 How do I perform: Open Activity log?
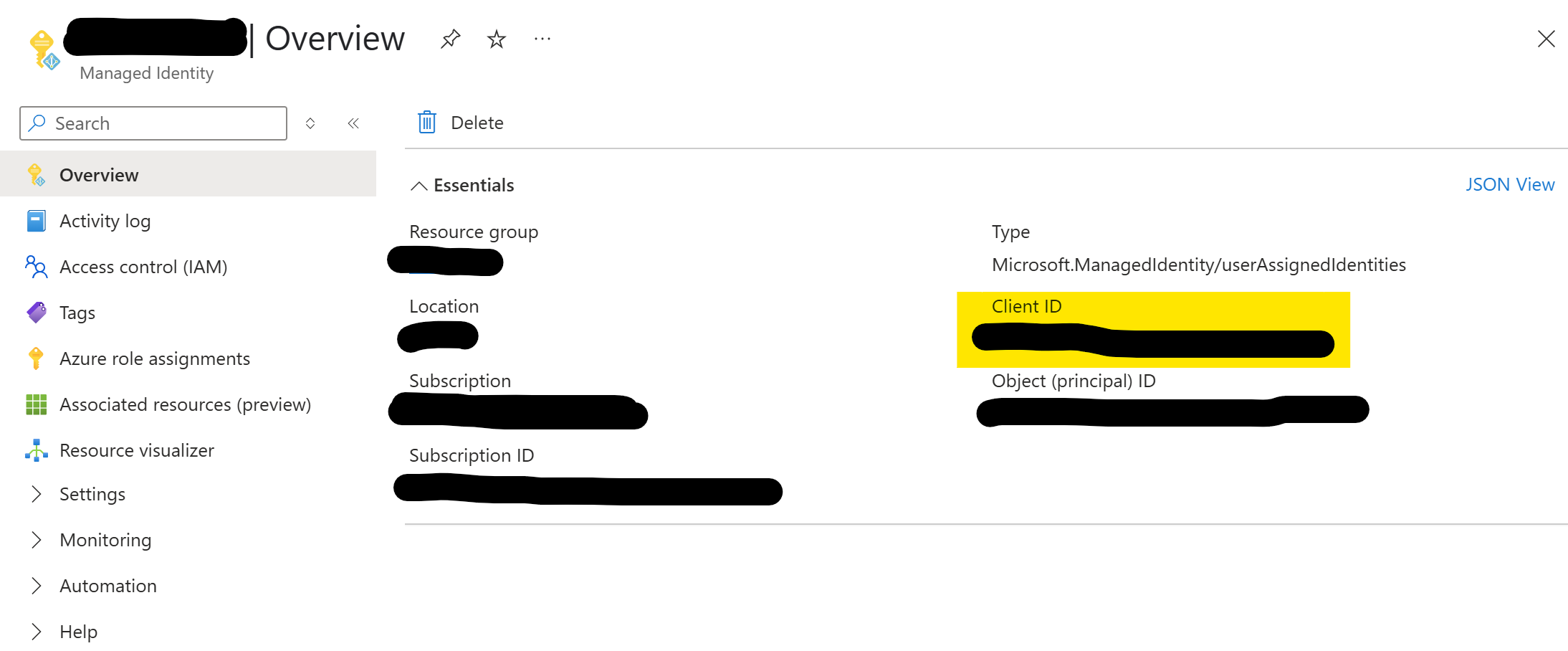[x=105, y=221]
